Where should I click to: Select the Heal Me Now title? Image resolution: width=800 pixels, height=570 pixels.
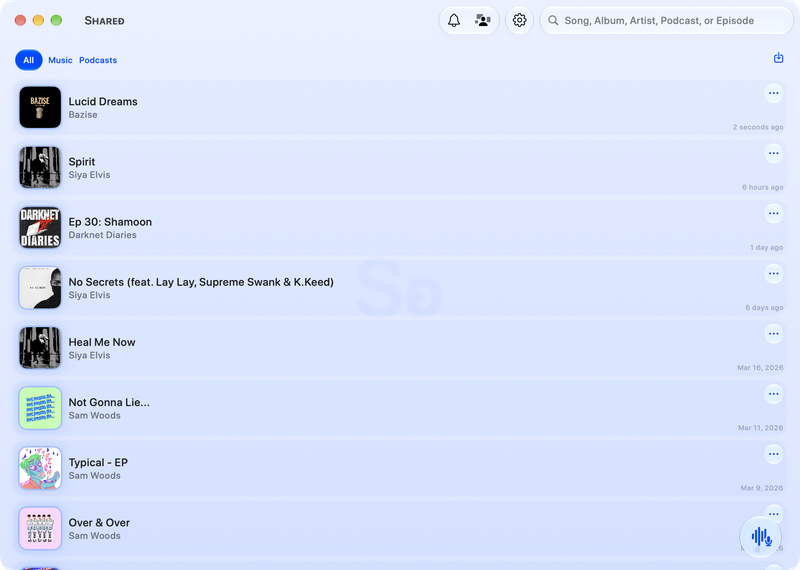[102, 342]
